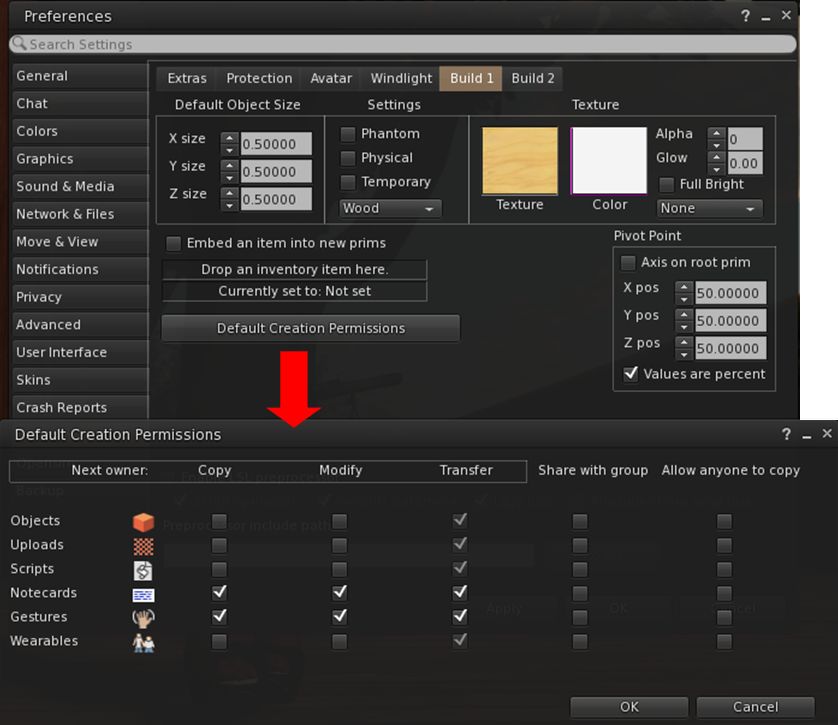
Task: Click the Scripts icon
Action: [144, 569]
